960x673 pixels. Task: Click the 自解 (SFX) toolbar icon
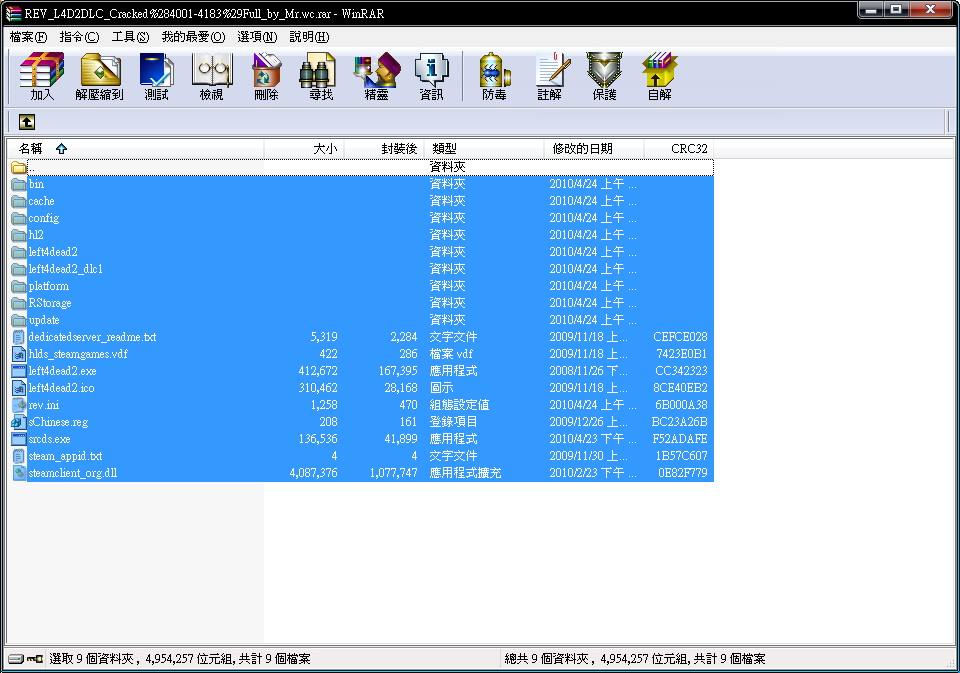coord(659,77)
